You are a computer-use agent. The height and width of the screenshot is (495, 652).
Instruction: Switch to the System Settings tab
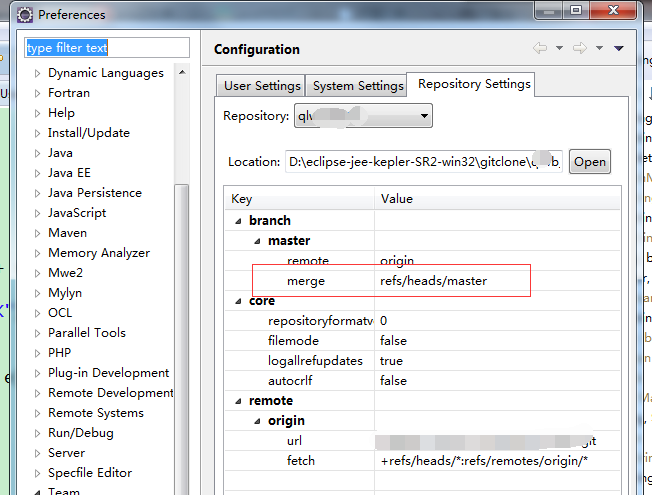click(357, 86)
